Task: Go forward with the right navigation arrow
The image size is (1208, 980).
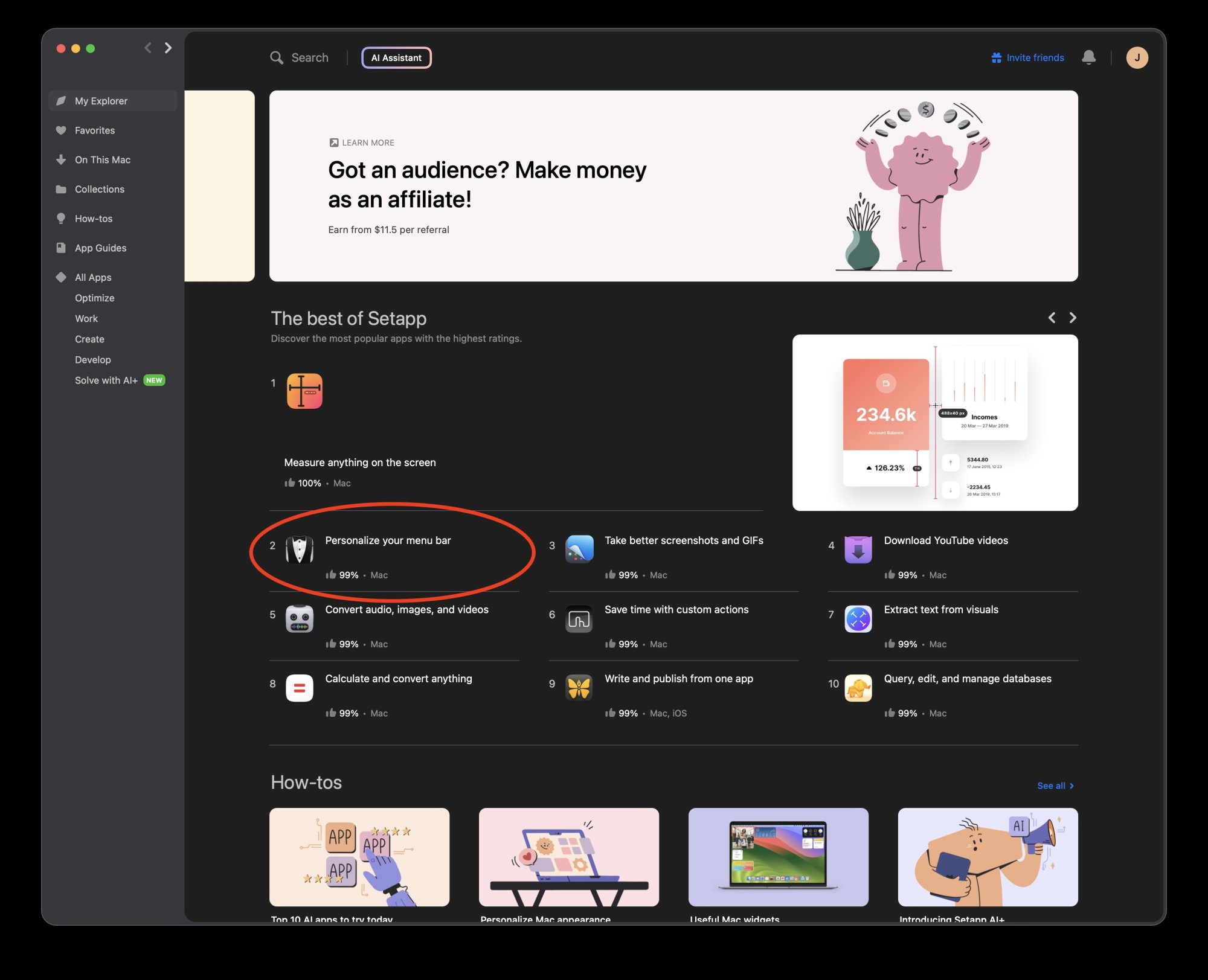Action: (x=169, y=48)
